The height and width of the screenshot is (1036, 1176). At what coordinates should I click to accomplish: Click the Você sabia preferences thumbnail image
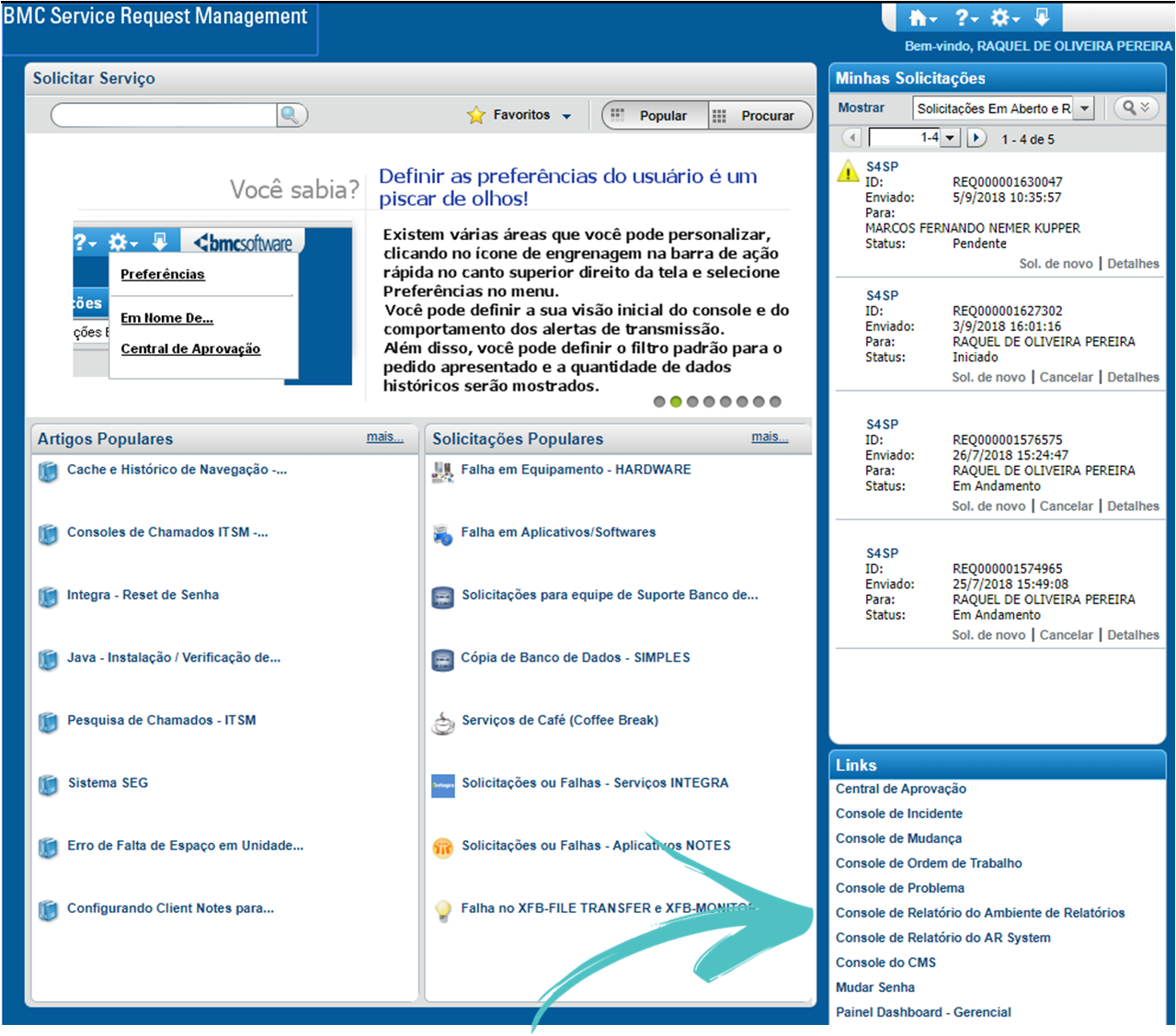coord(212,303)
